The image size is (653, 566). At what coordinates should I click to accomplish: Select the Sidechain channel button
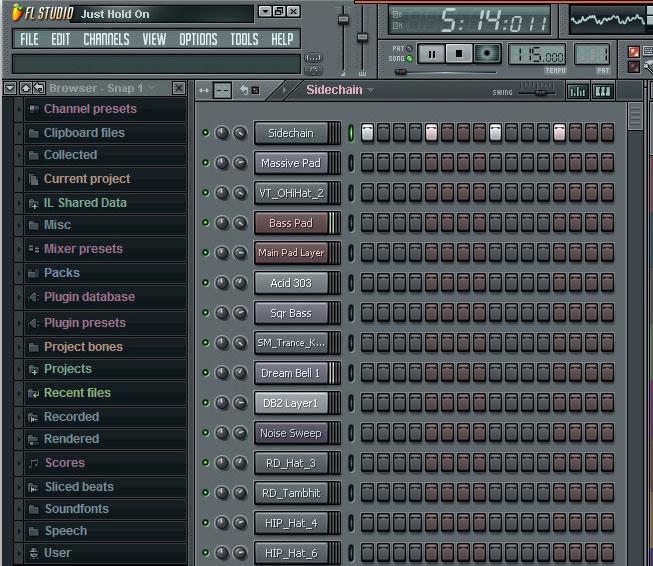pos(291,133)
